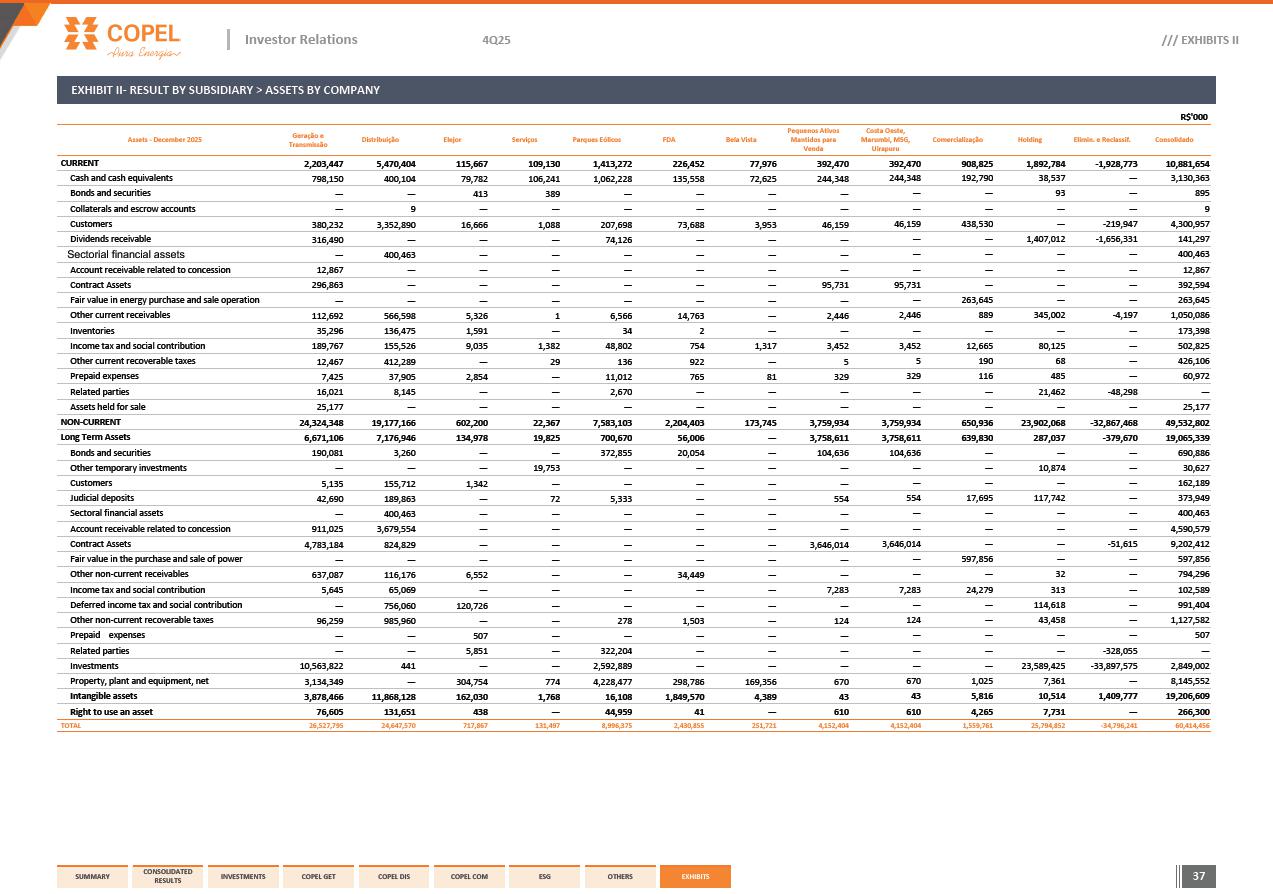Click the TOTAL row label

pyautogui.click(x=70, y=726)
